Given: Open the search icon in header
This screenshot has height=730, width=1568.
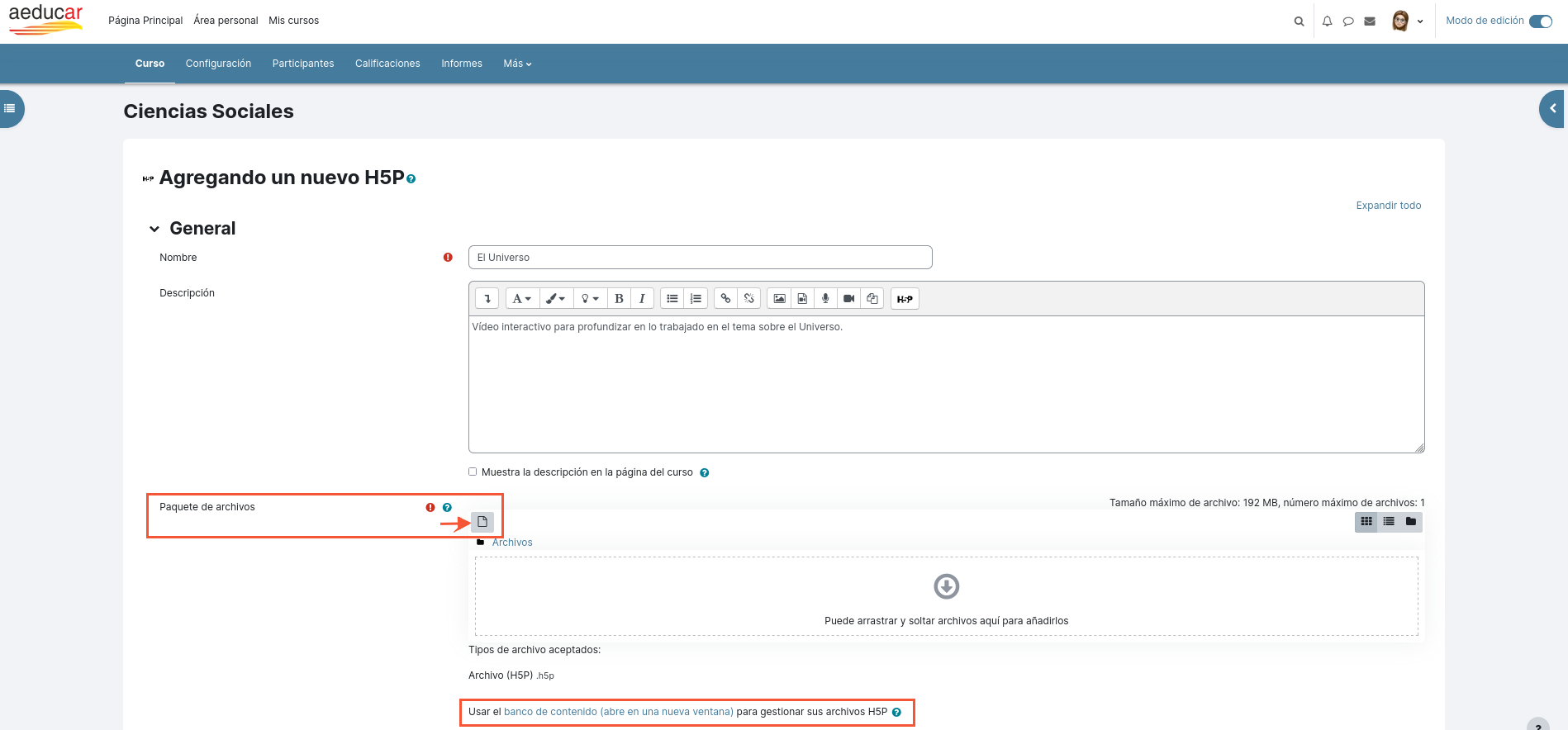Looking at the screenshot, I should (x=1299, y=21).
